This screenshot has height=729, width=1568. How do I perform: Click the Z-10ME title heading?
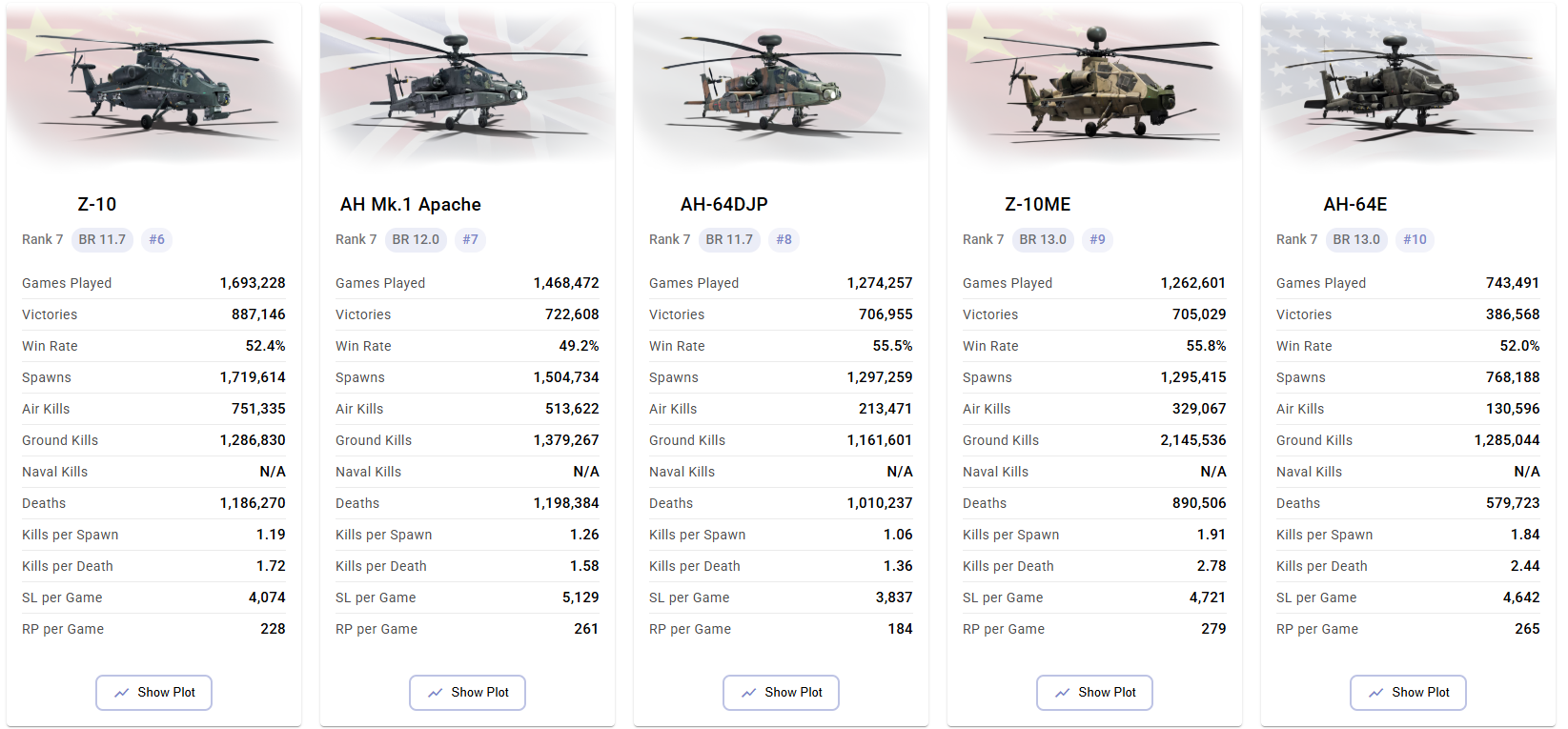coord(1037,205)
